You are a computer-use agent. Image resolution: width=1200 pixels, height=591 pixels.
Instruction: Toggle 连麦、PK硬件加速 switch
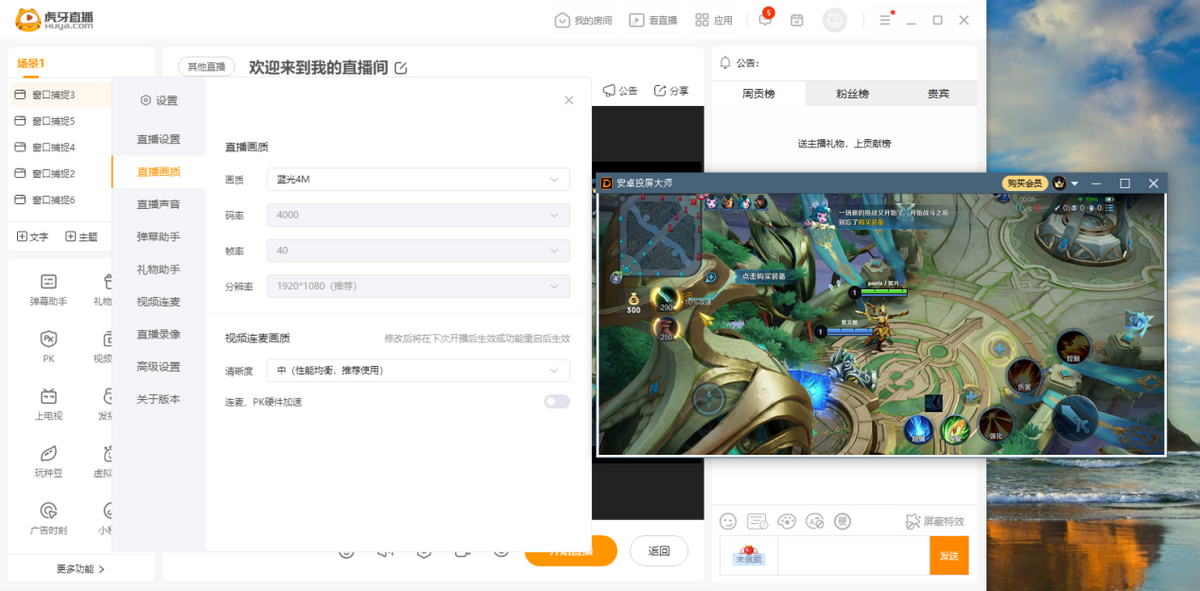click(556, 402)
